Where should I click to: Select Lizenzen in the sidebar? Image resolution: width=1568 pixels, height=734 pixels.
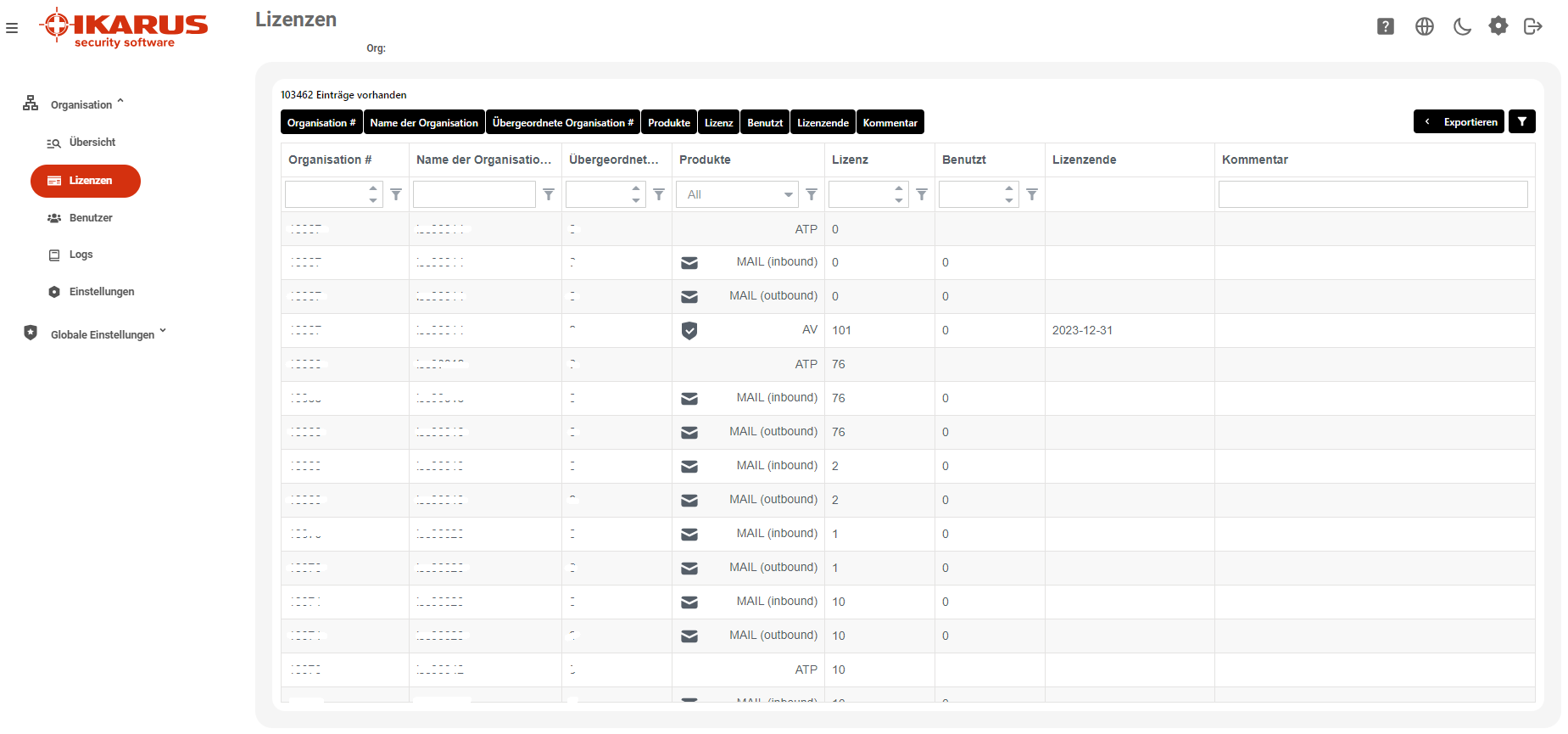[86, 181]
